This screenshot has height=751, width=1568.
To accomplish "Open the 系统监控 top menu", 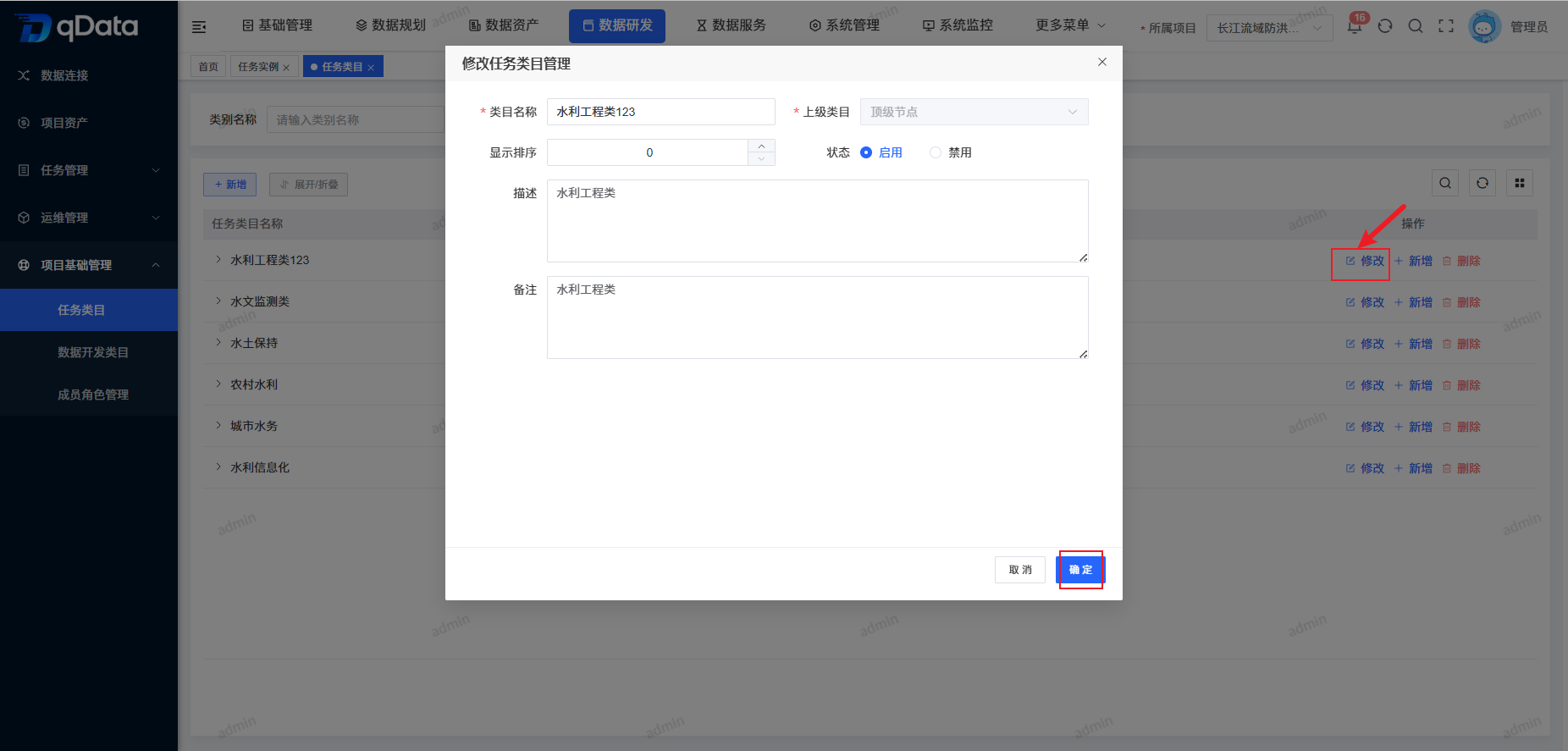I will tap(958, 25).
